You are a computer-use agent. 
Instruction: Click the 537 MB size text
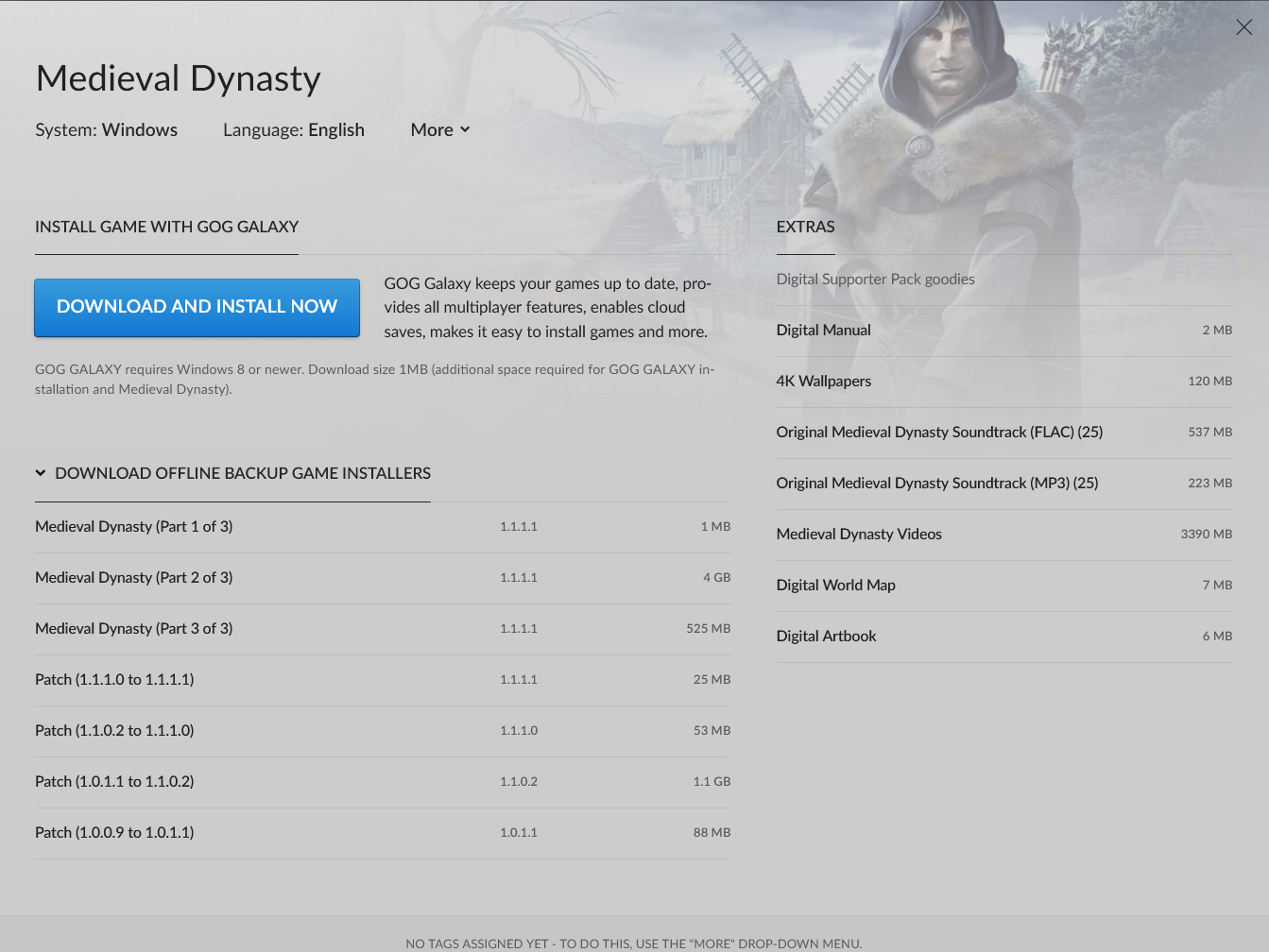point(1210,433)
